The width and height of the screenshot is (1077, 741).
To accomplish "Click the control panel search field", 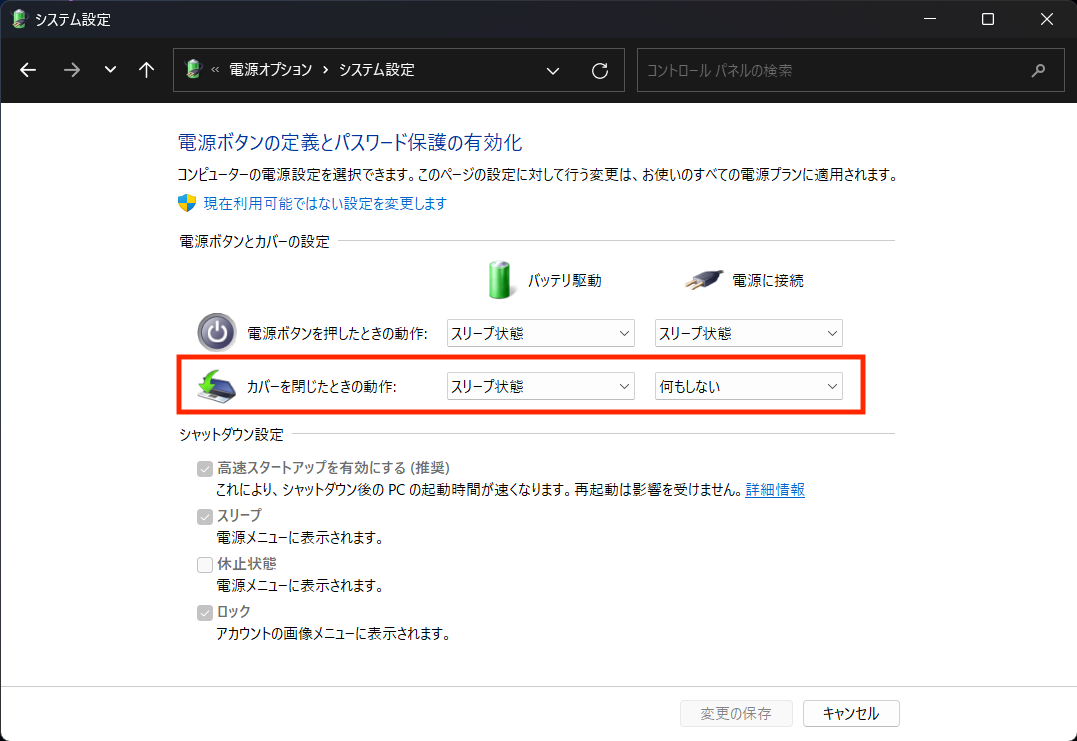I will pyautogui.click(x=830, y=70).
